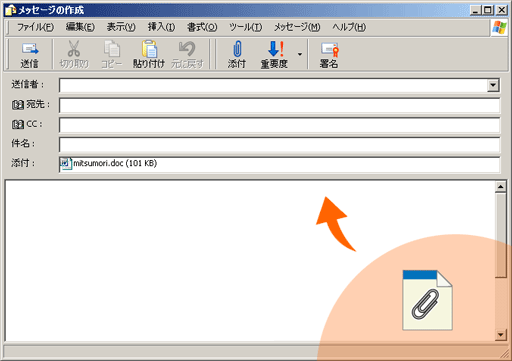Click the 送信 send icon
Image resolution: width=512 pixels, height=361 pixels.
click(30, 49)
